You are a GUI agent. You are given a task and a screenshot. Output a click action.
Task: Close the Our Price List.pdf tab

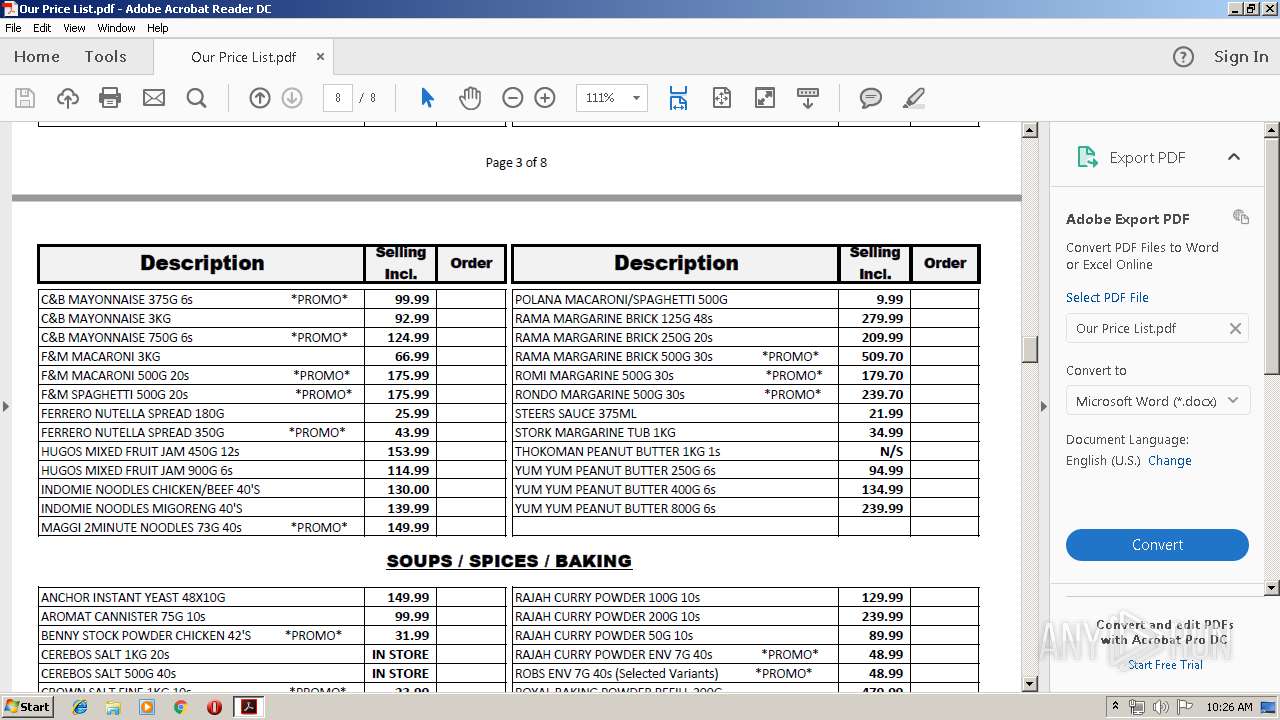tap(320, 57)
